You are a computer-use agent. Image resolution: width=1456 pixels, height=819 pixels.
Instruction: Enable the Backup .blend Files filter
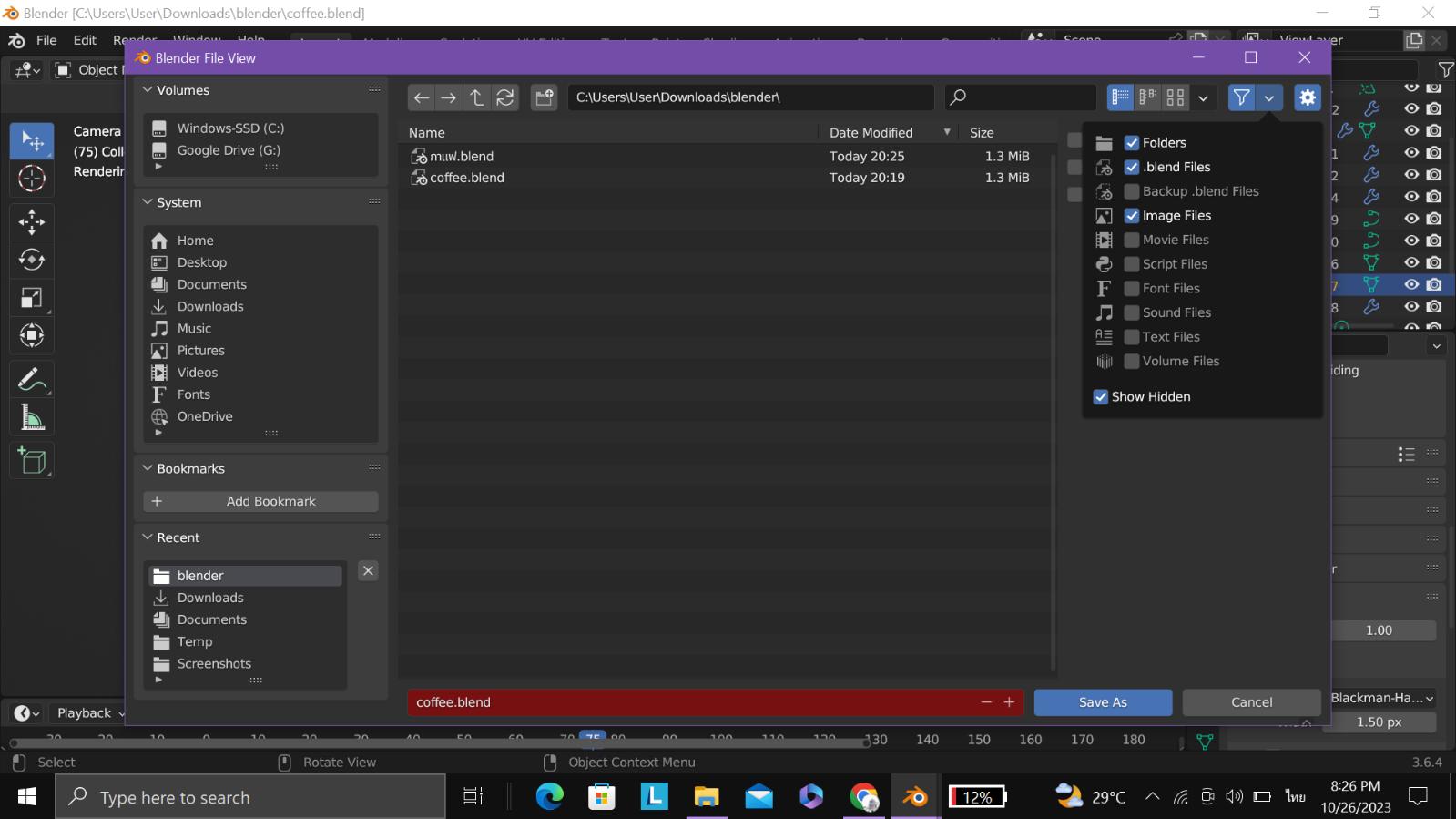(x=1132, y=191)
